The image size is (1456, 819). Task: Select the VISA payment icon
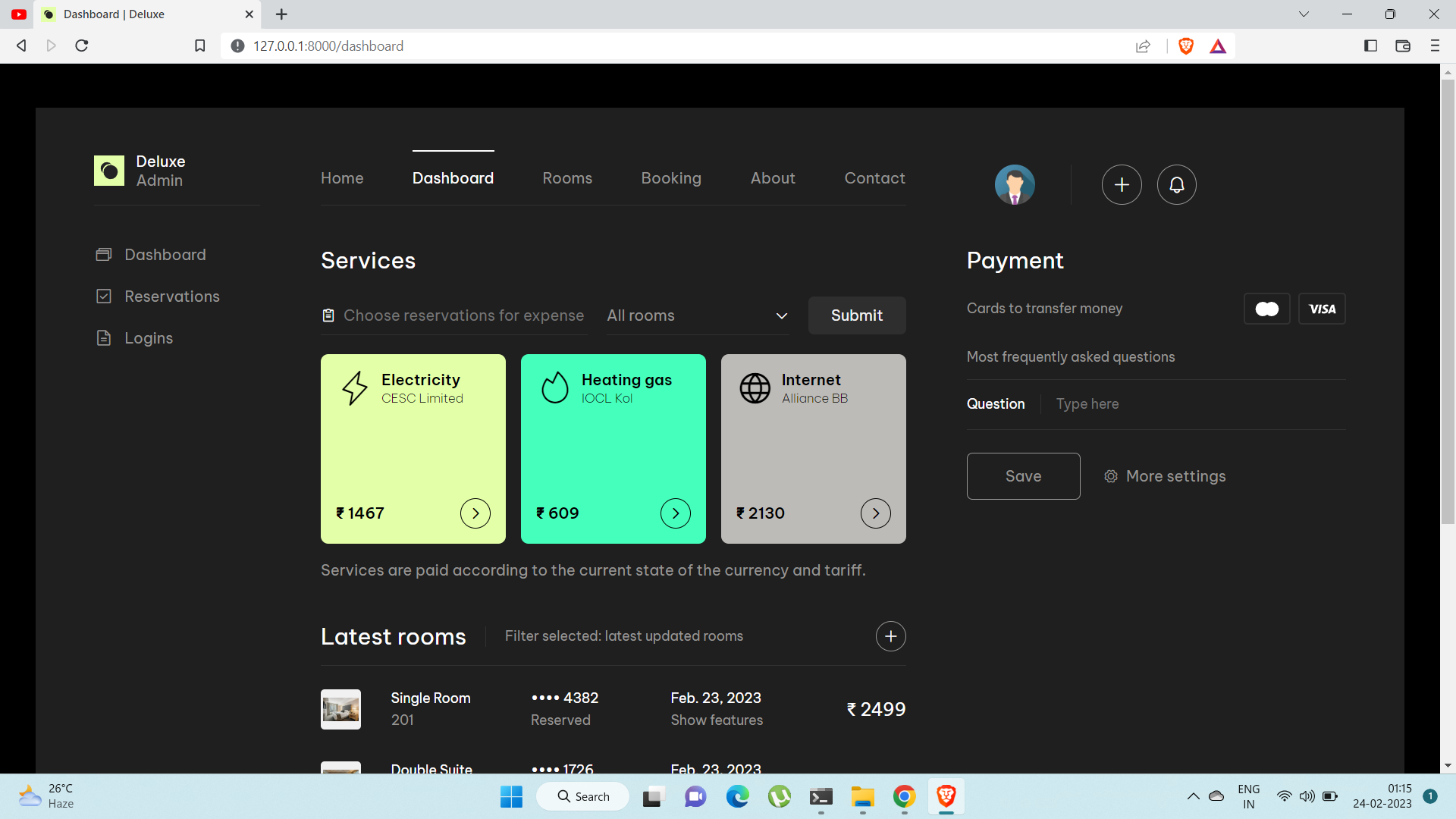pyautogui.click(x=1322, y=309)
